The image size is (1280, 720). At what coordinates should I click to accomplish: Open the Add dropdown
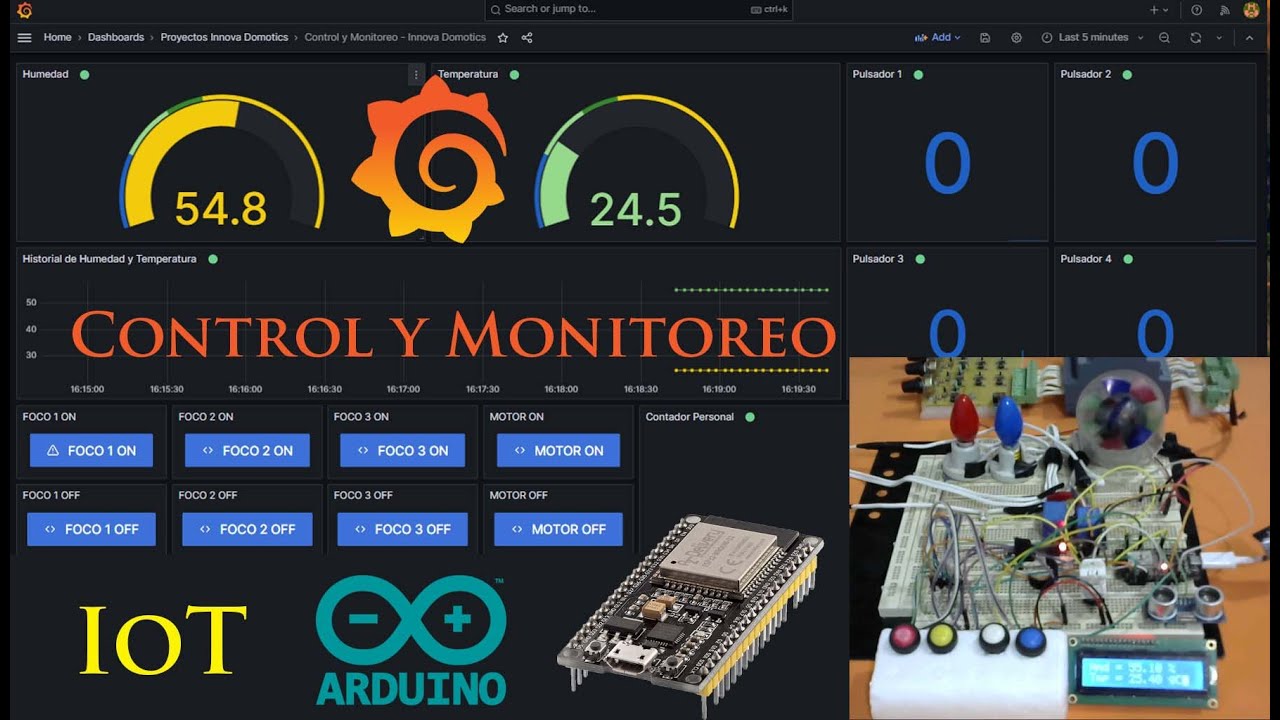tap(938, 37)
